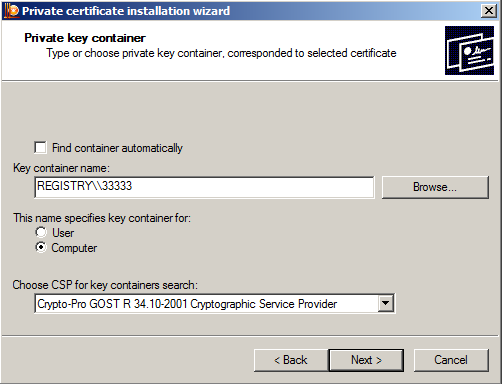Open the Crypto-Pro GOST R 34.10-2001 provider list

pyautogui.click(x=215, y=303)
